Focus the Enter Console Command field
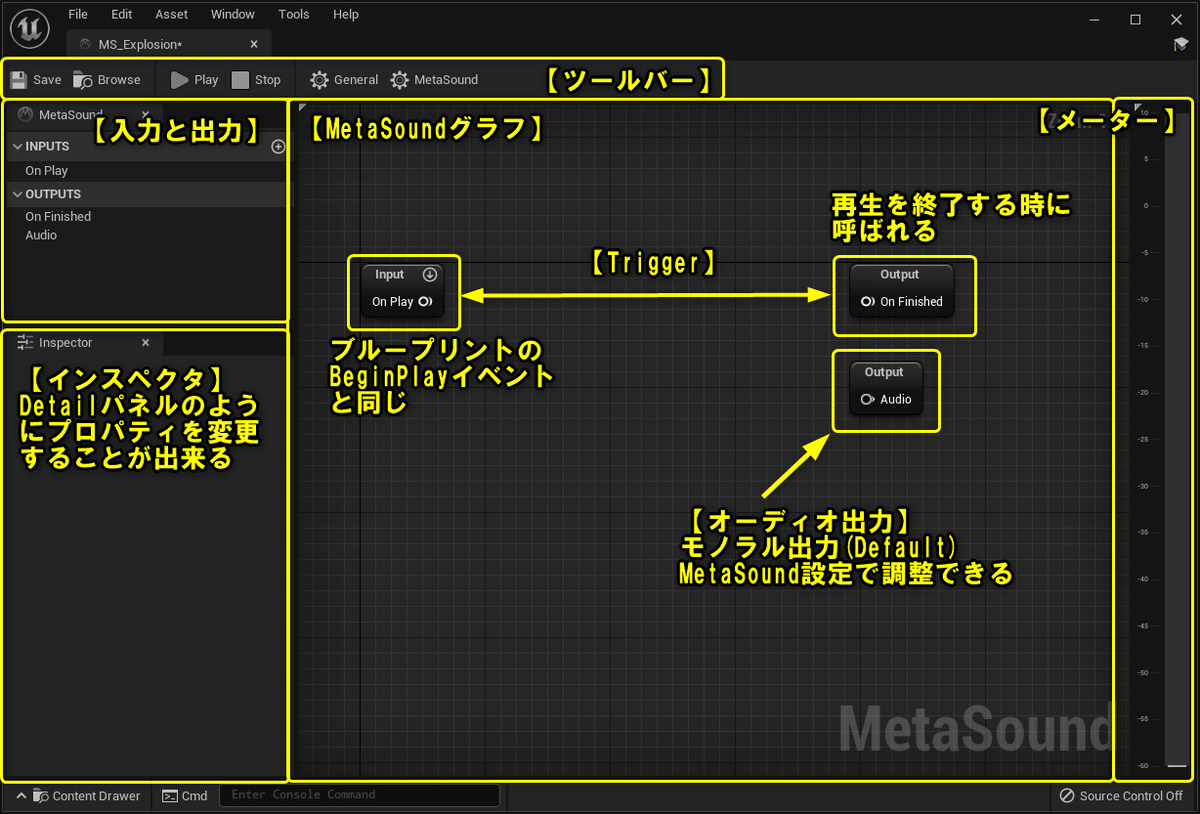1200x814 pixels. tap(359, 795)
